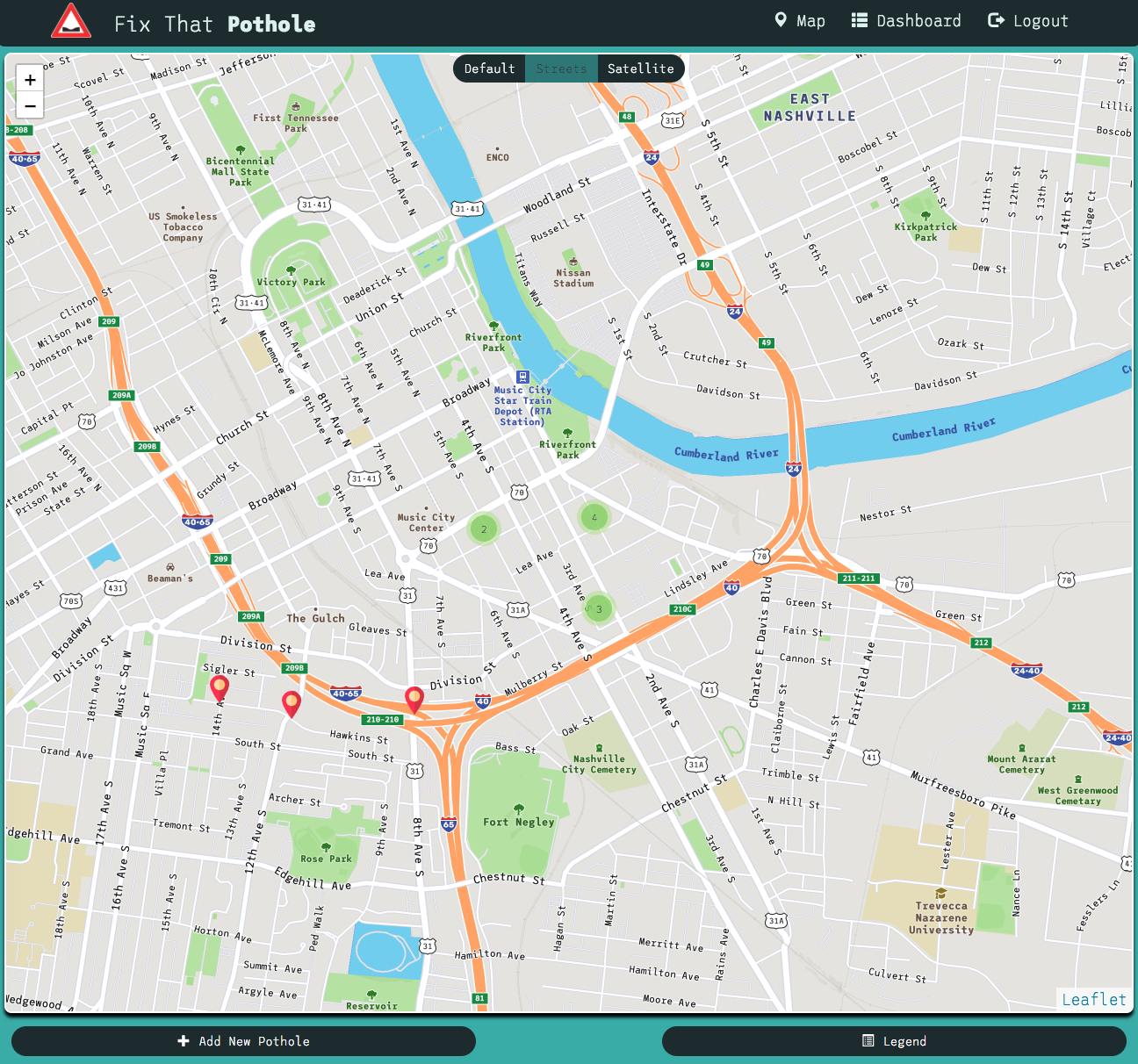Click the Victory Park label
Viewport: 1138px width, 1064px height.
click(291, 282)
